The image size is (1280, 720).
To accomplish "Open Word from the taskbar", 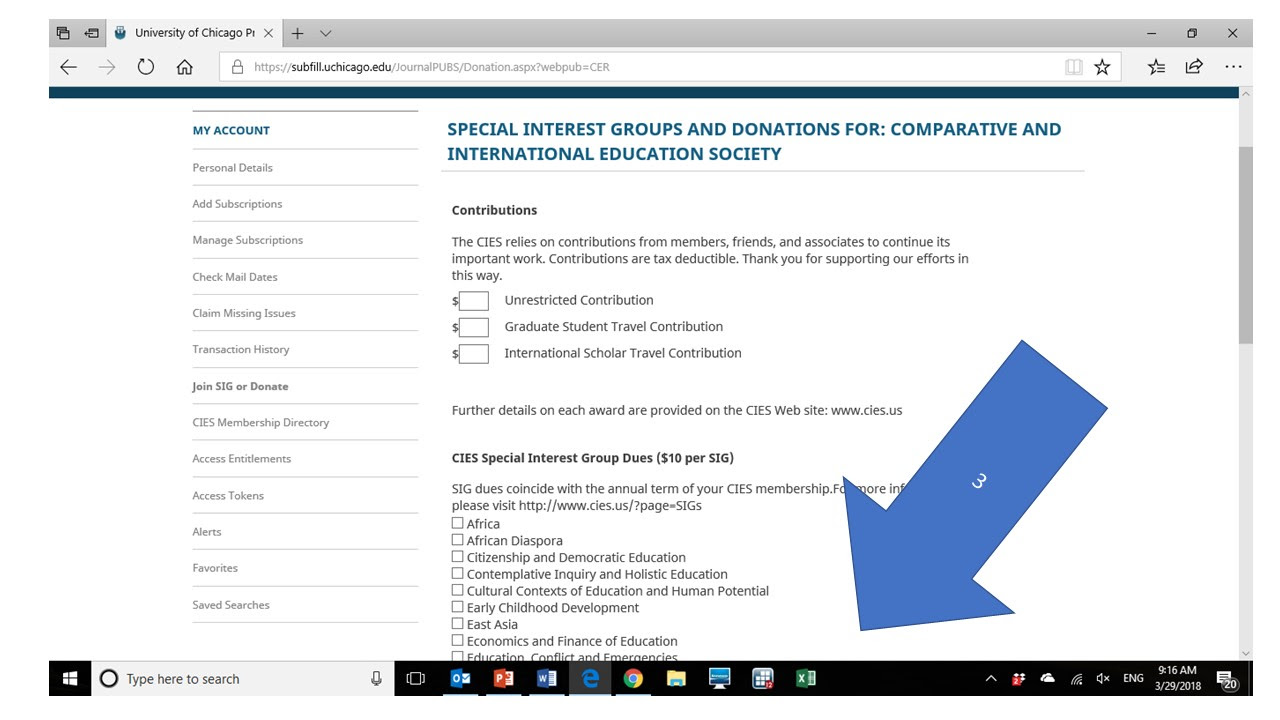I will [547, 679].
